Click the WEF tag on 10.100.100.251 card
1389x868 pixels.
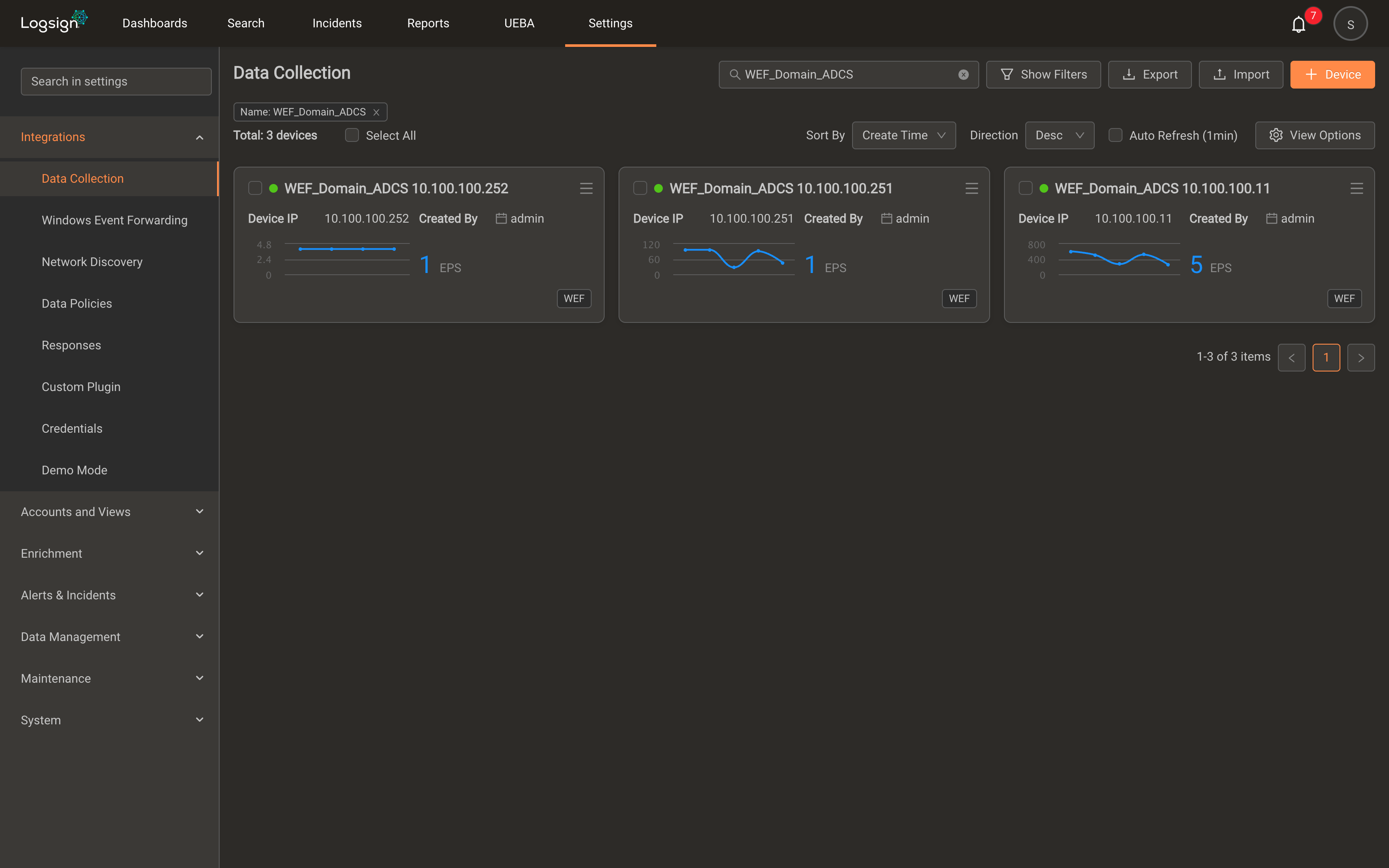click(959, 299)
